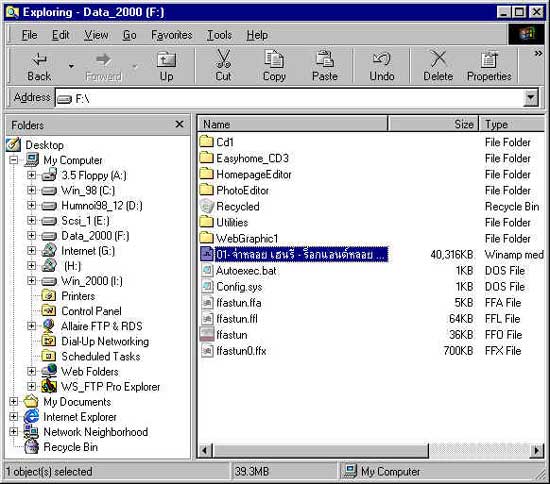The width and height of the screenshot is (550, 484).
Task: Select the Allaire FTP & RDS icon
Action: 49,326
